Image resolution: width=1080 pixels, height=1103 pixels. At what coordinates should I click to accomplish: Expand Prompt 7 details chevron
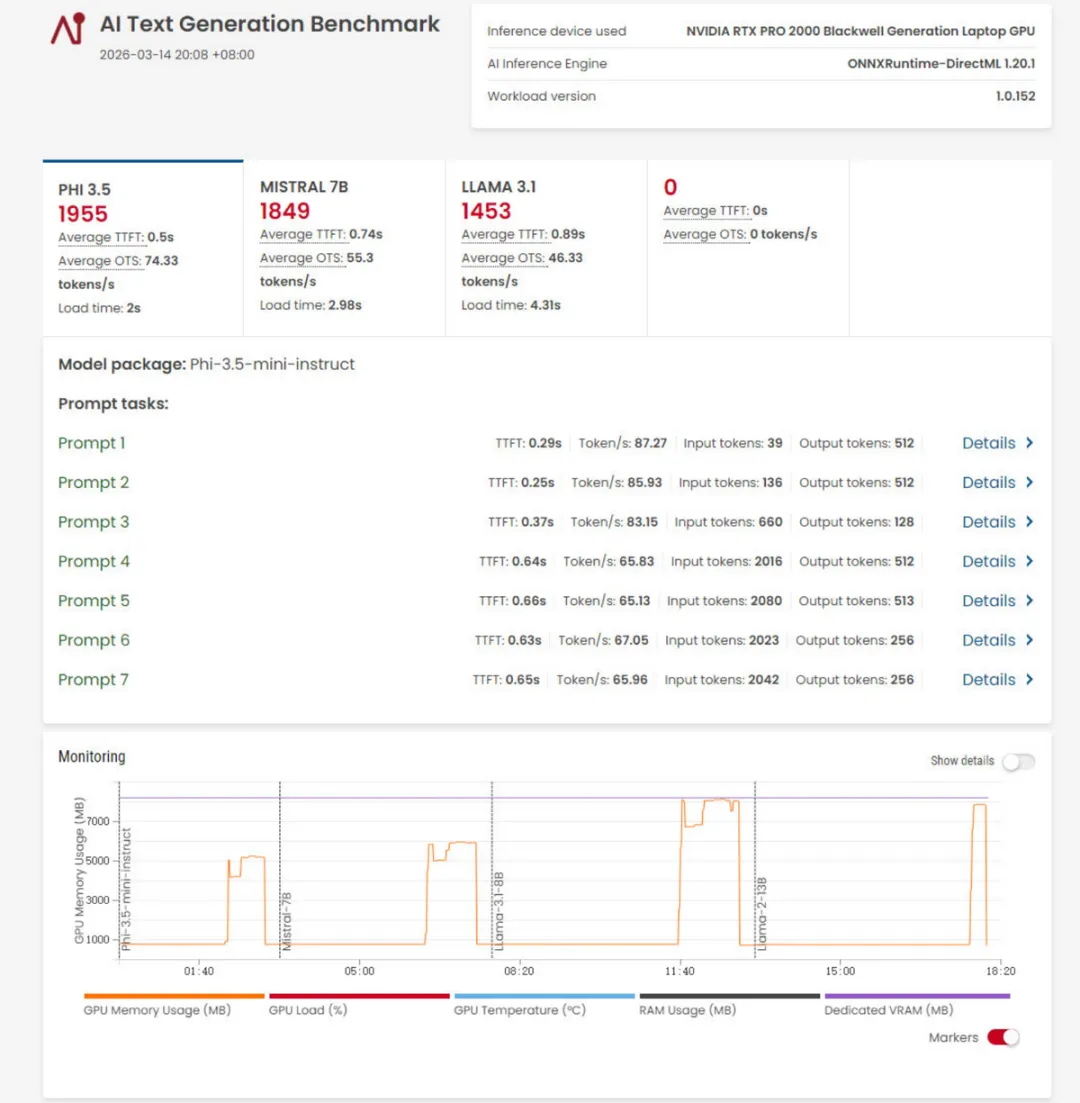(1030, 680)
